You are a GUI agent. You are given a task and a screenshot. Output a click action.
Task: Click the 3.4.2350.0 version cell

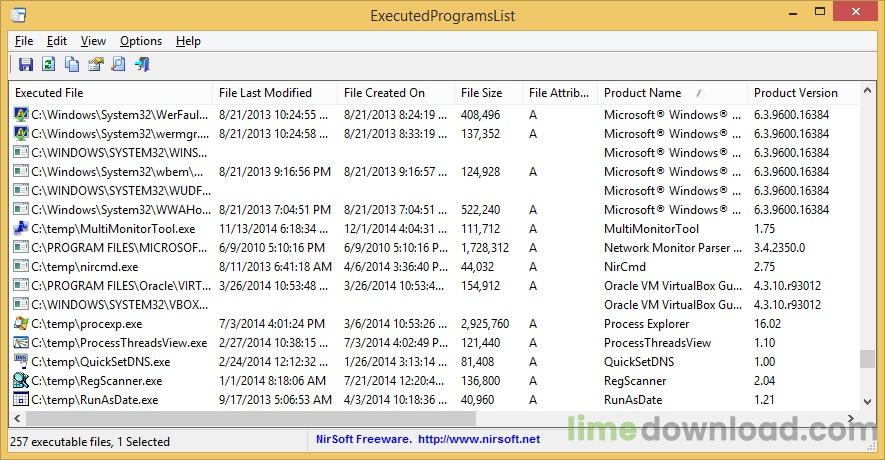(x=779, y=248)
